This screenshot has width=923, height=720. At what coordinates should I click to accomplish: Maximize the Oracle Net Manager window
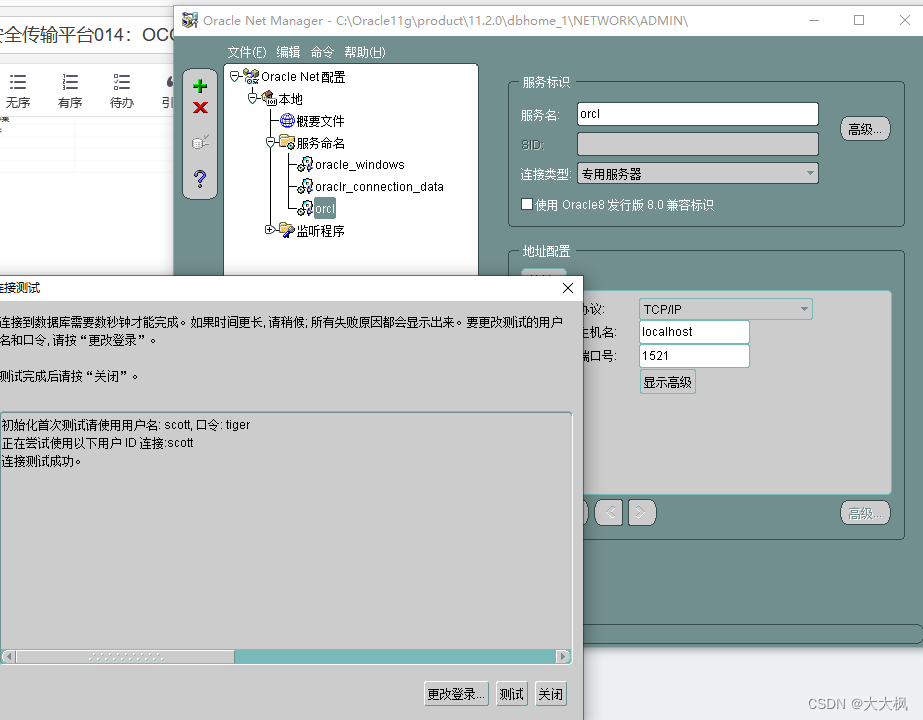point(859,21)
